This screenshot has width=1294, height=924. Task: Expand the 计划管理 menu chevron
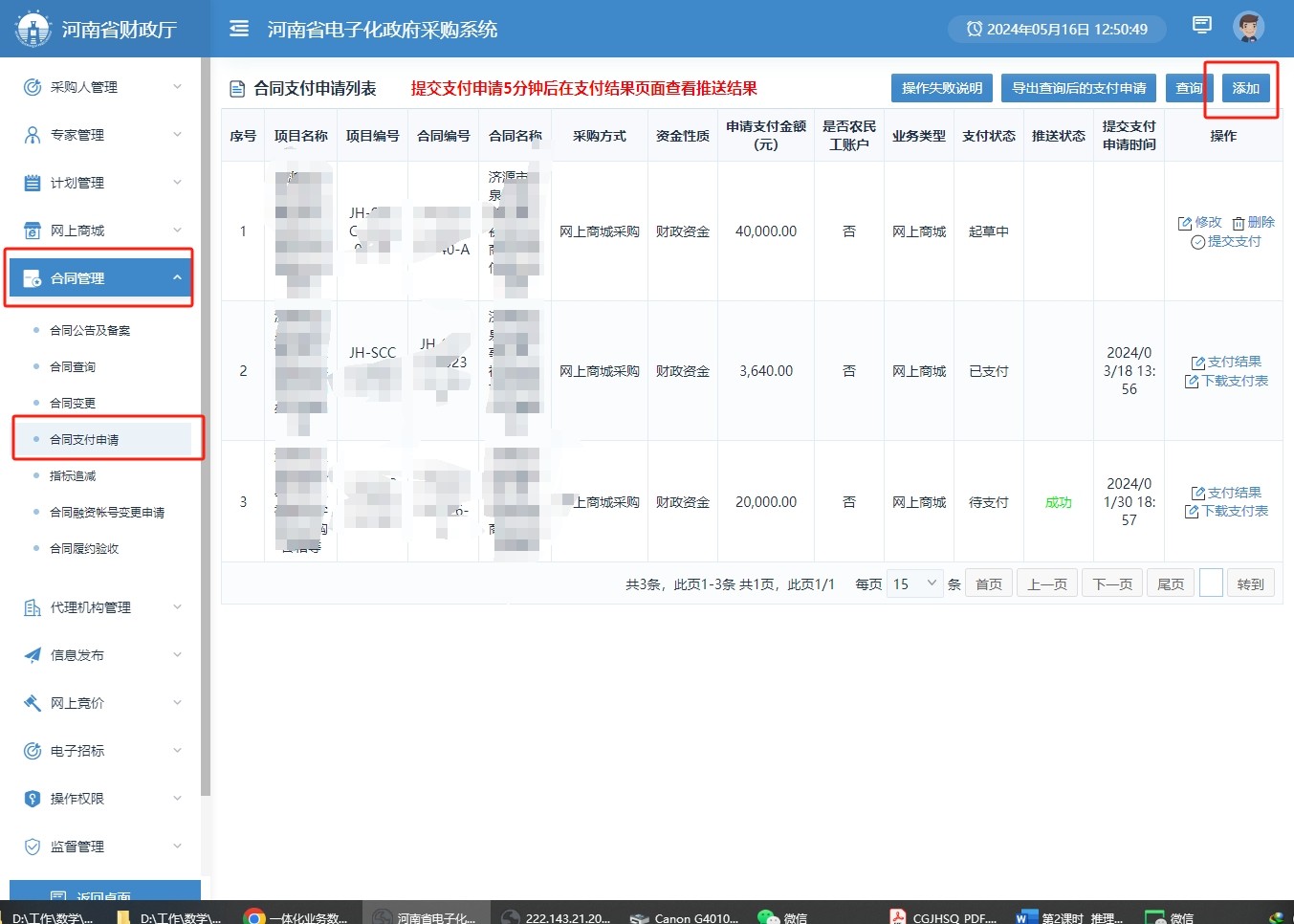click(177, 183)
